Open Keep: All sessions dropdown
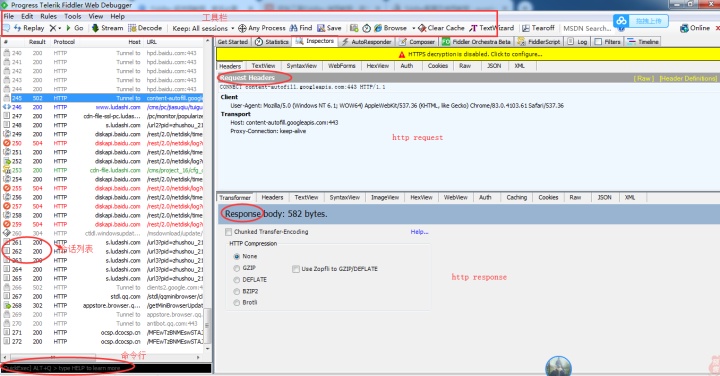 tap(203, 28)
